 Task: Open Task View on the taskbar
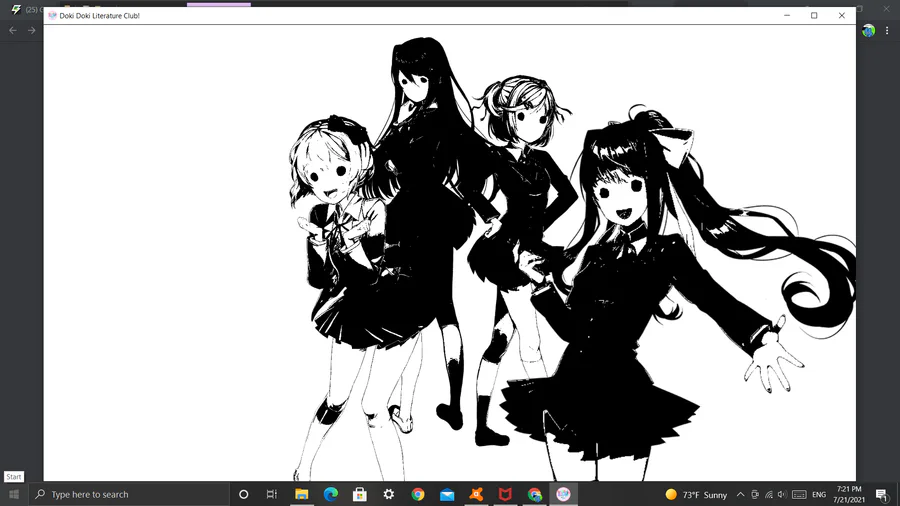272,494
